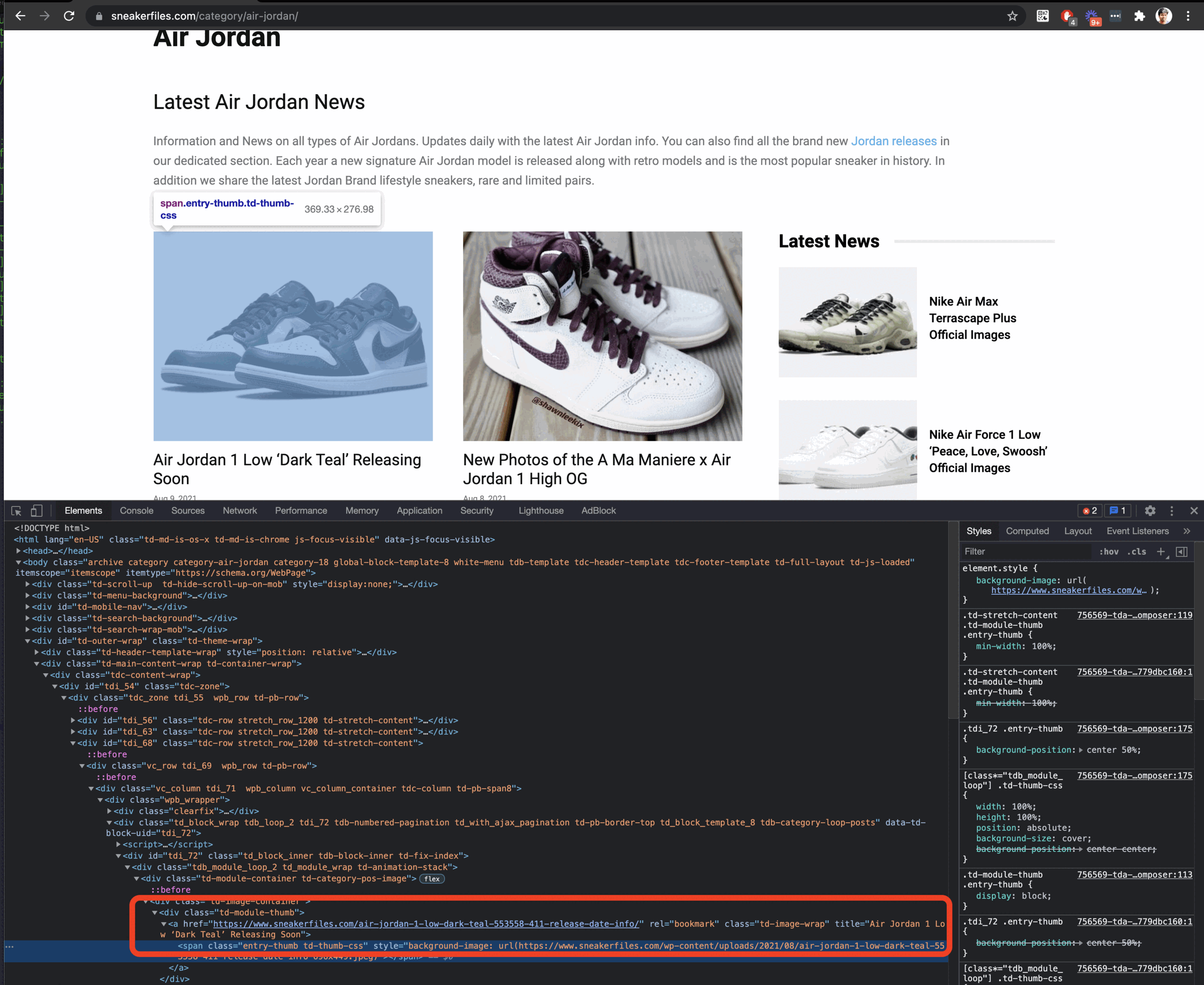Go back to the previous page
This screenshot has width=1204, height=985.
(x=20, y=16)
